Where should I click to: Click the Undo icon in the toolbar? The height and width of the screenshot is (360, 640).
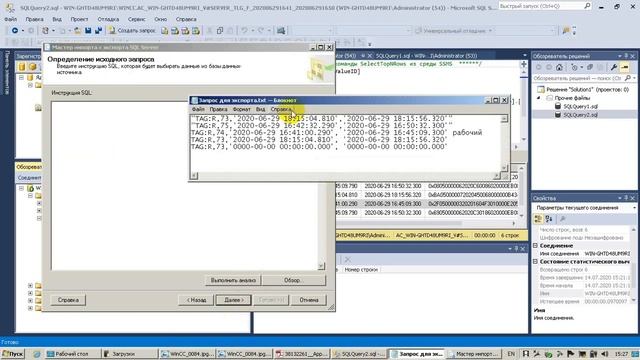244,31
